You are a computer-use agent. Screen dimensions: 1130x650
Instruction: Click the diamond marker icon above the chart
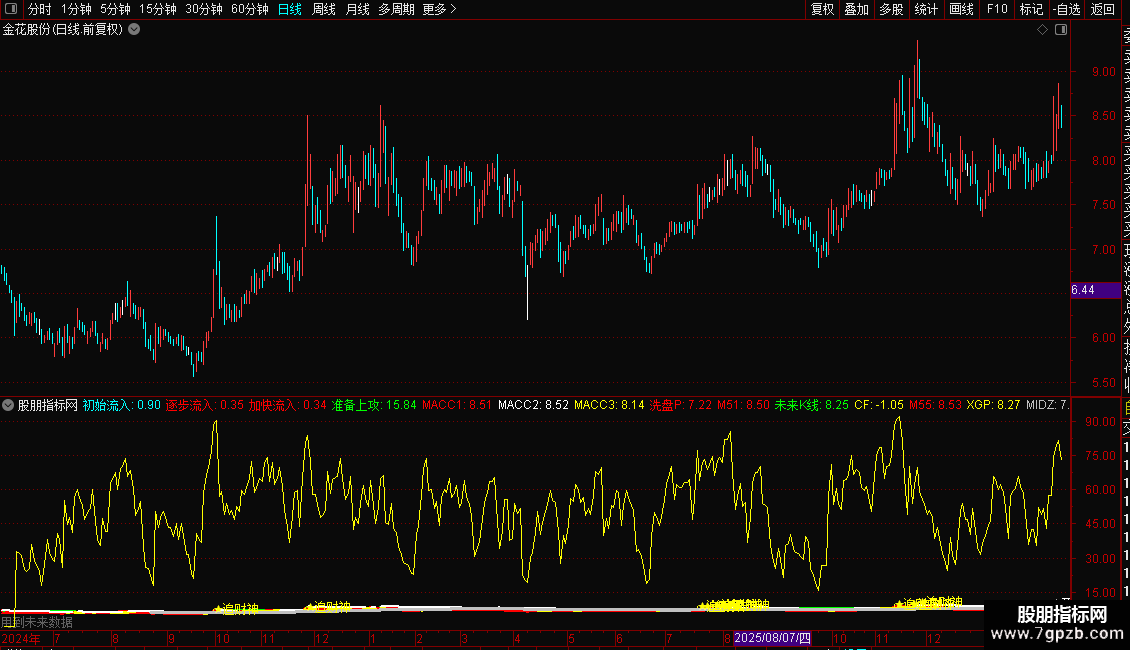[x=1042, y=30]
